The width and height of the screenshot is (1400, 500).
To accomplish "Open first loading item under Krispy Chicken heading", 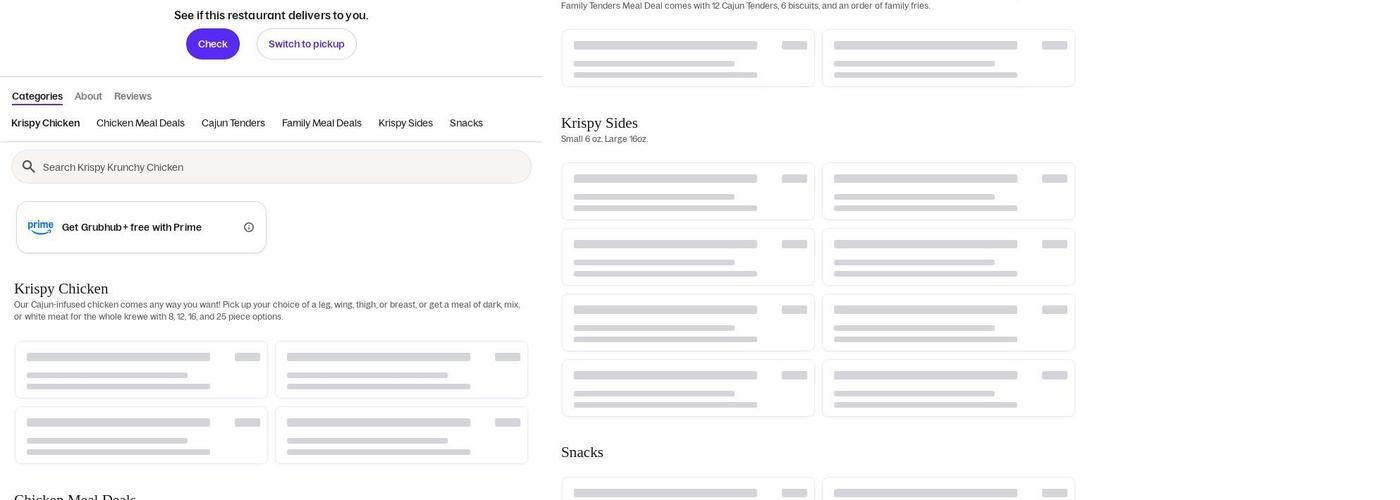I will click(141, 370).
